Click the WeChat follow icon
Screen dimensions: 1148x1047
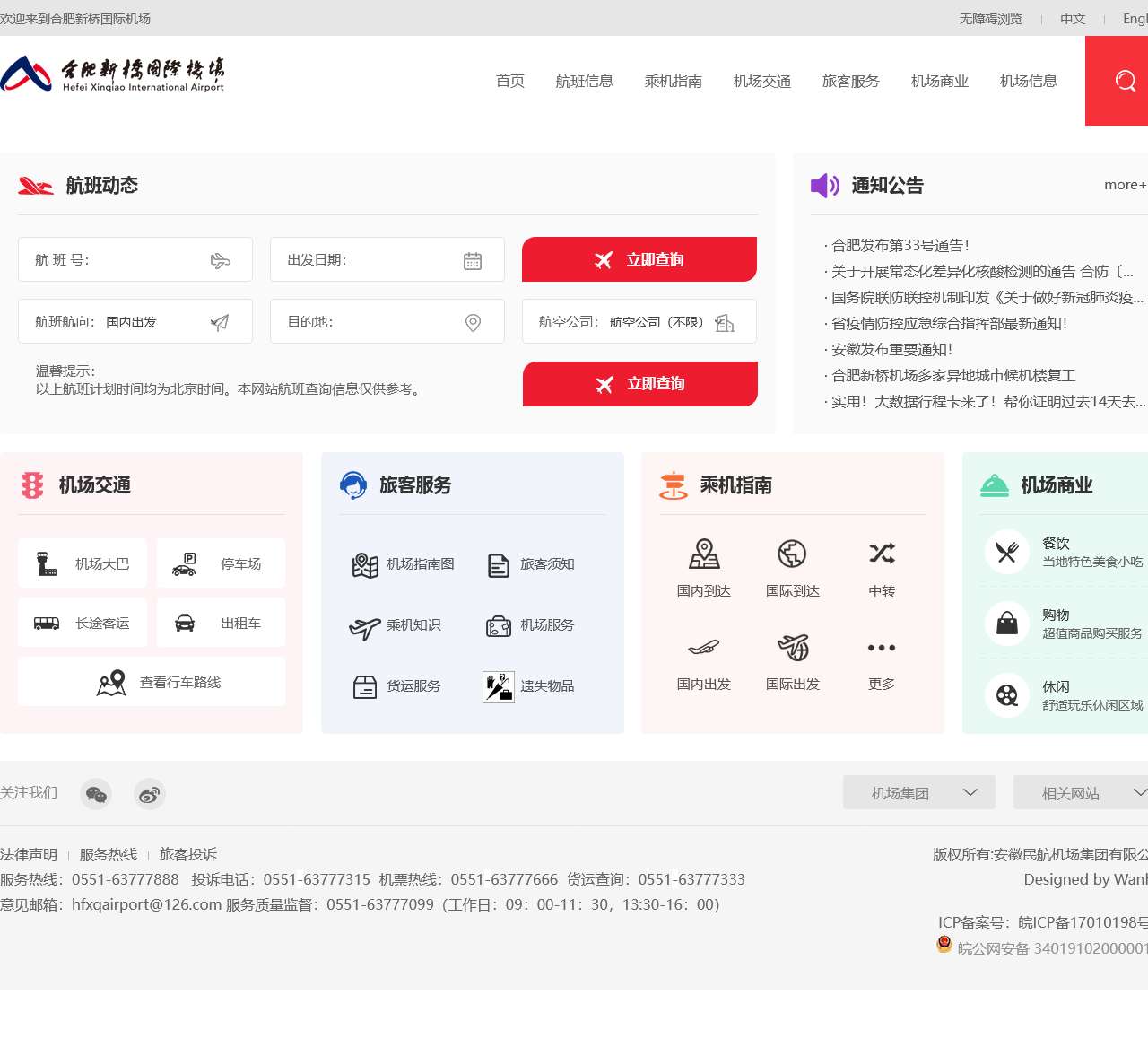[96, 794]
